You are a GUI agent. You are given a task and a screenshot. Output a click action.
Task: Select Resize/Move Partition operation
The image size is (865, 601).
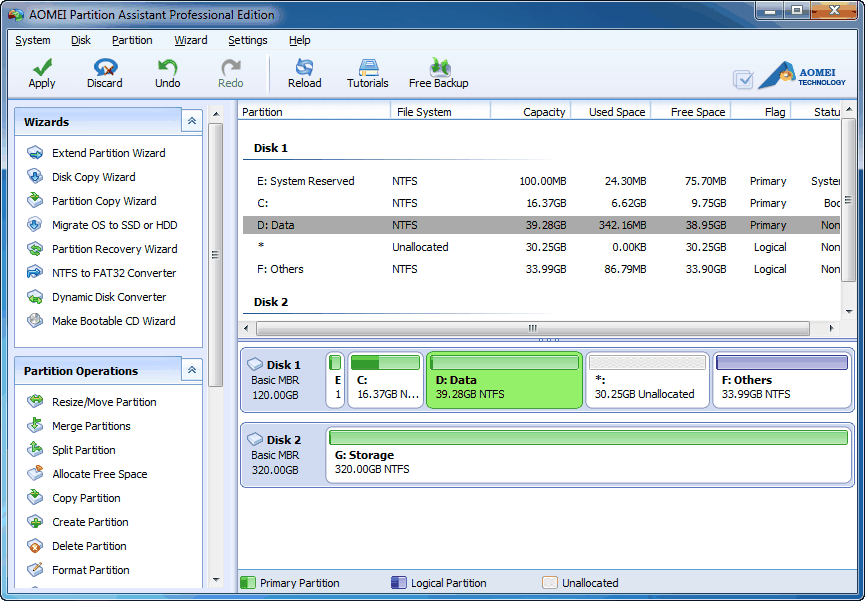coord(107,401)
